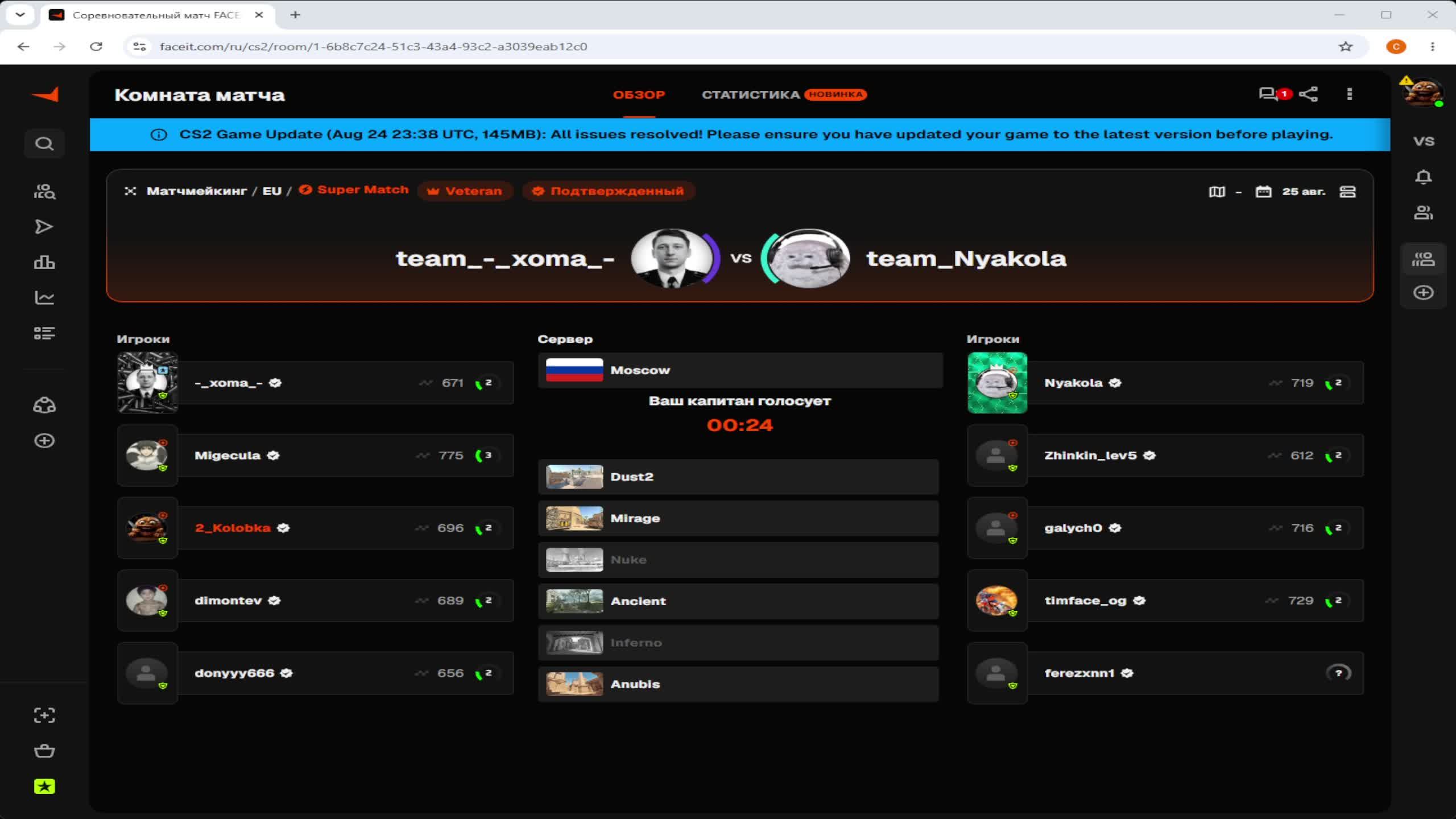Go back with the browser back arrow
The height and width of the screenshot is (819, 1456).
coord(23,47)
